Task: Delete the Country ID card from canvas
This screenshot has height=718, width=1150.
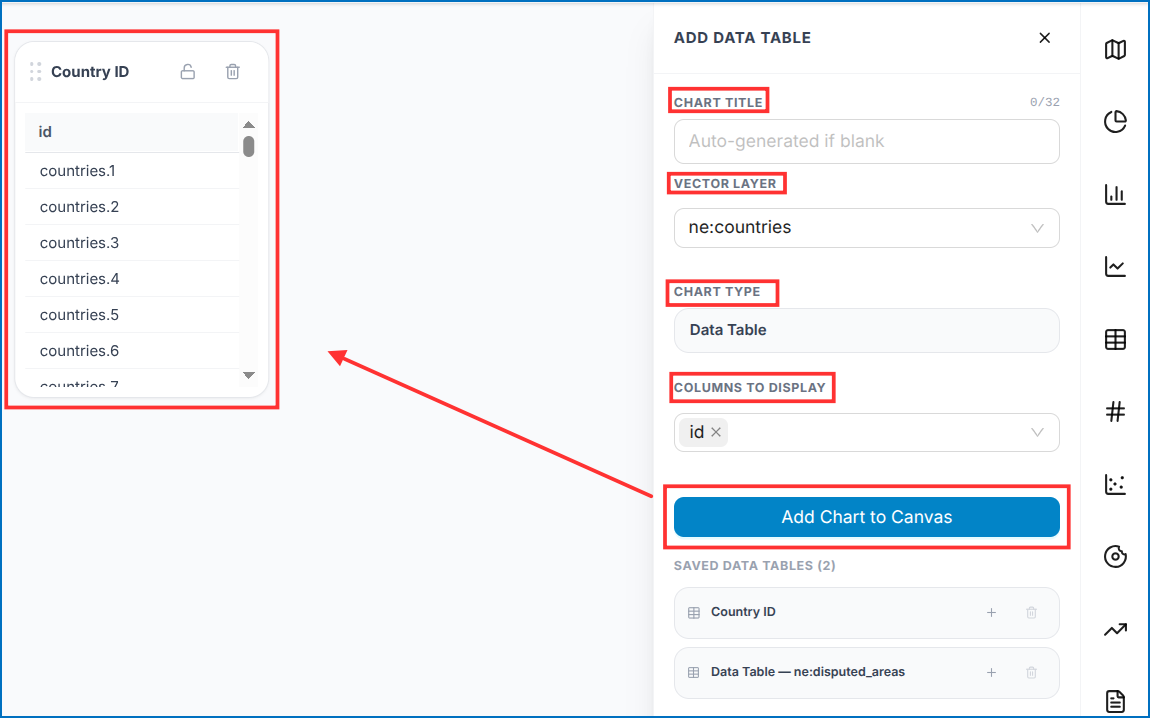Action: [232, 71]
